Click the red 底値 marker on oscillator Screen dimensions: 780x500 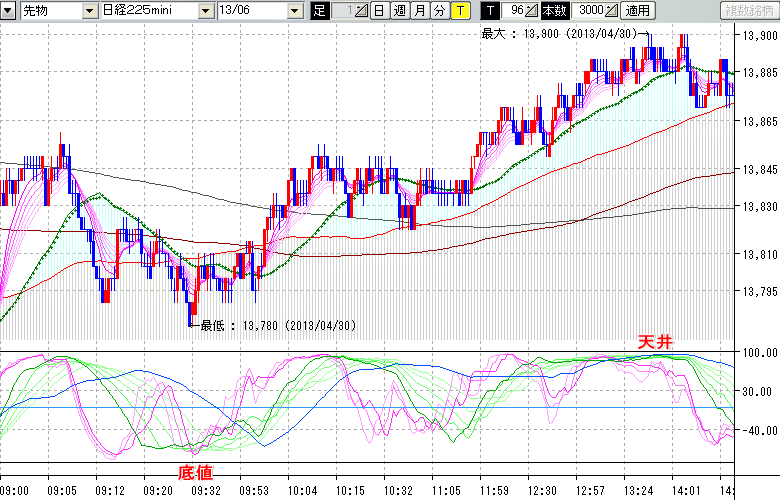(194, 470)
